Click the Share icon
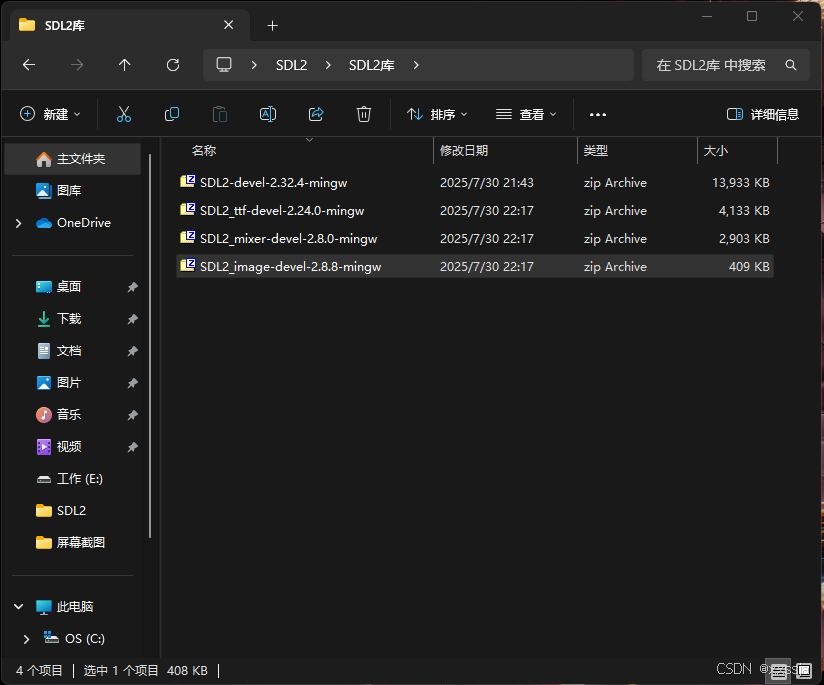 (x=315, y=113)
